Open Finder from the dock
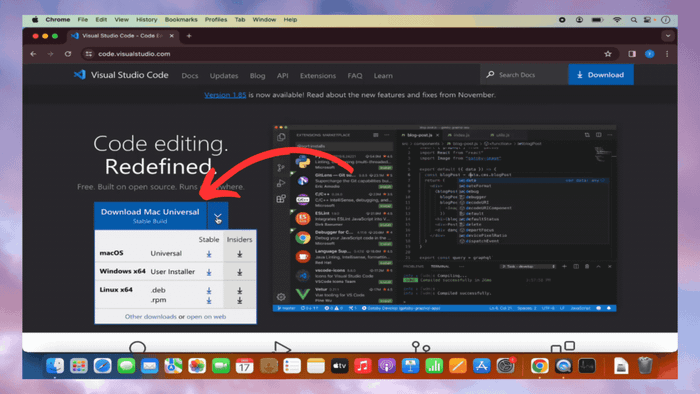This screenshot has height=394, width=700. coord(55,366)
